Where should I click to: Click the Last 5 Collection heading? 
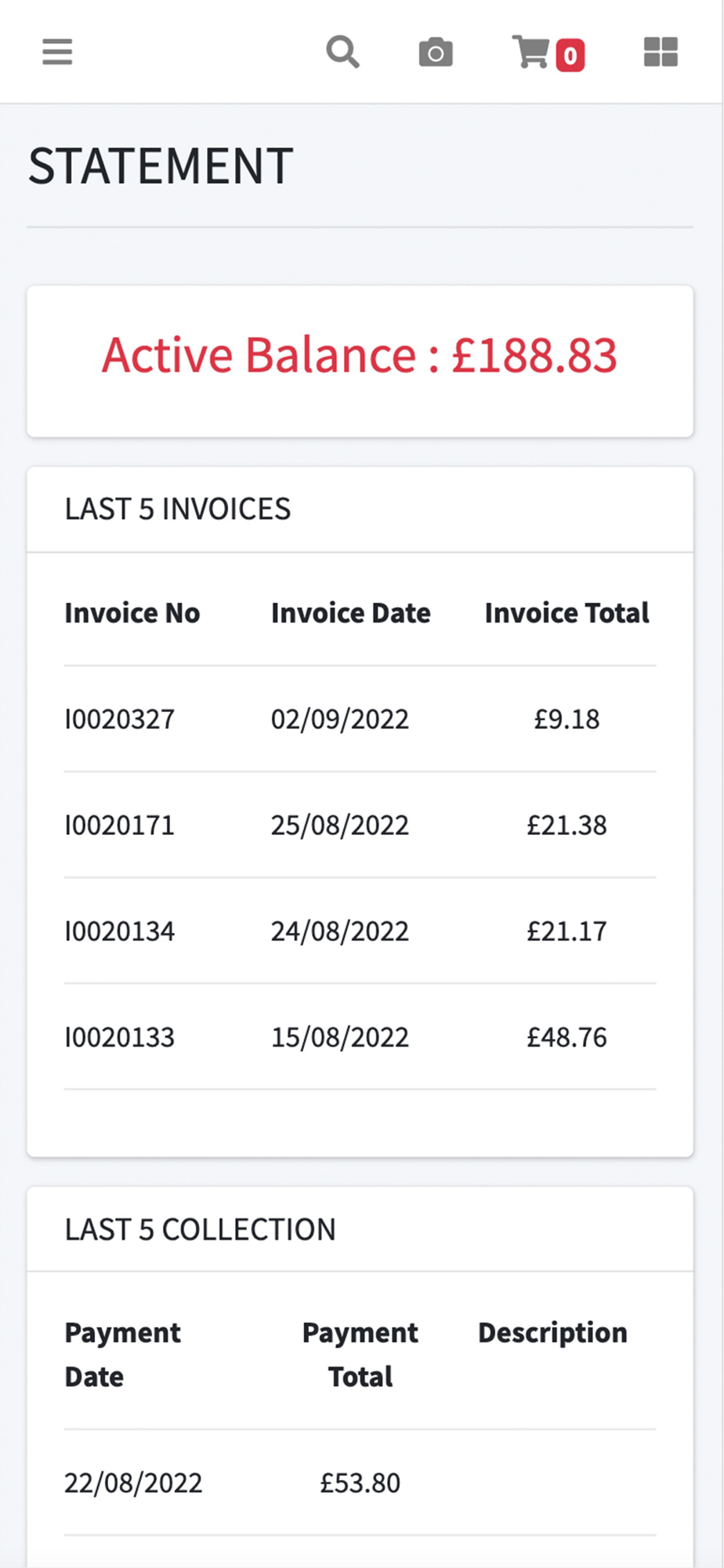coord(201,1229)
